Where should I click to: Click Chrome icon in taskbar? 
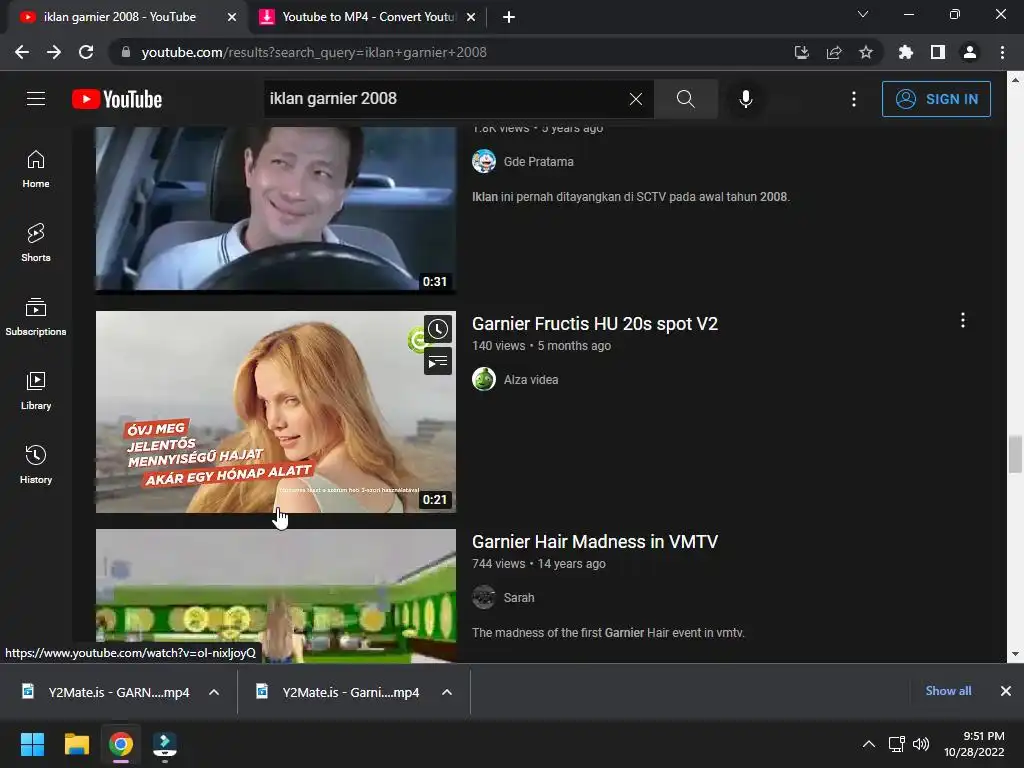pos(121,744)
